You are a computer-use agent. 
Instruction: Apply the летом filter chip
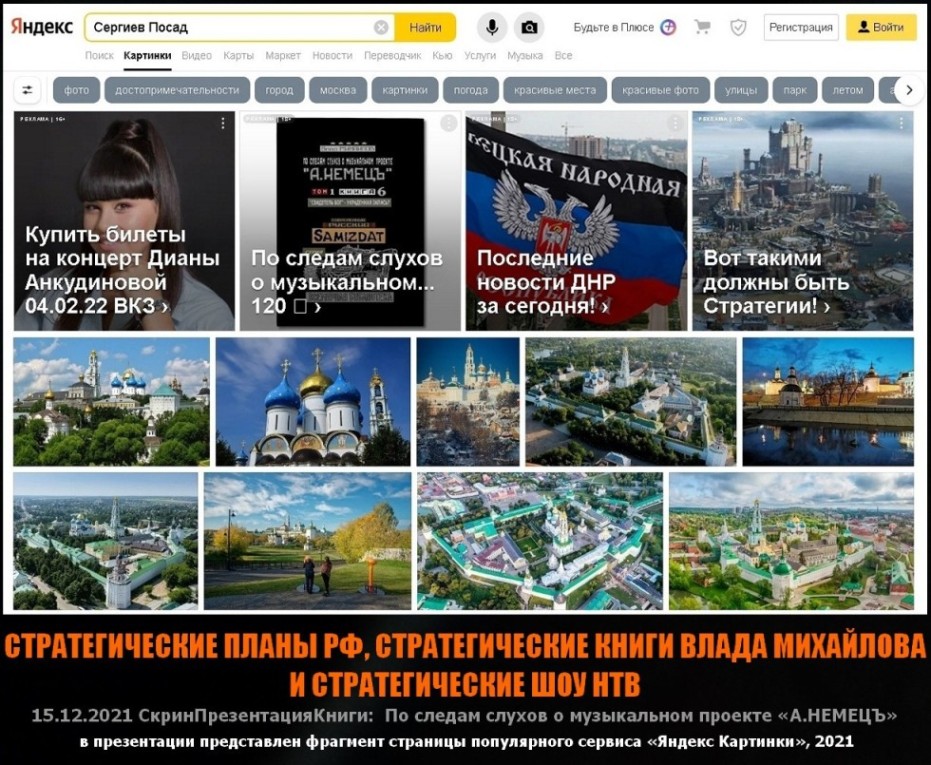(x=848, y=90)
